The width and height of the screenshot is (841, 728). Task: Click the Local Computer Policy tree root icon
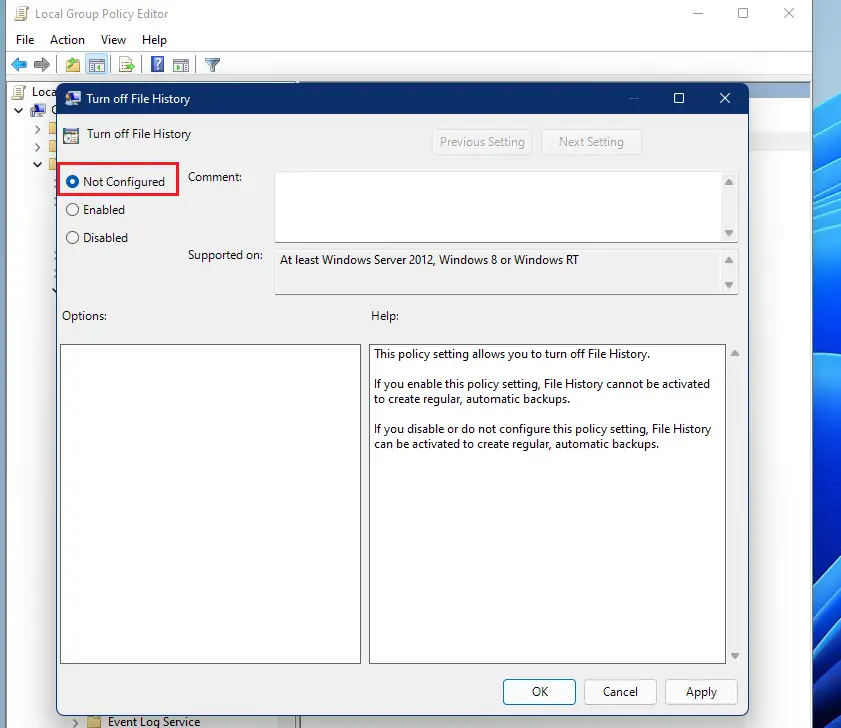coord(19,92)
